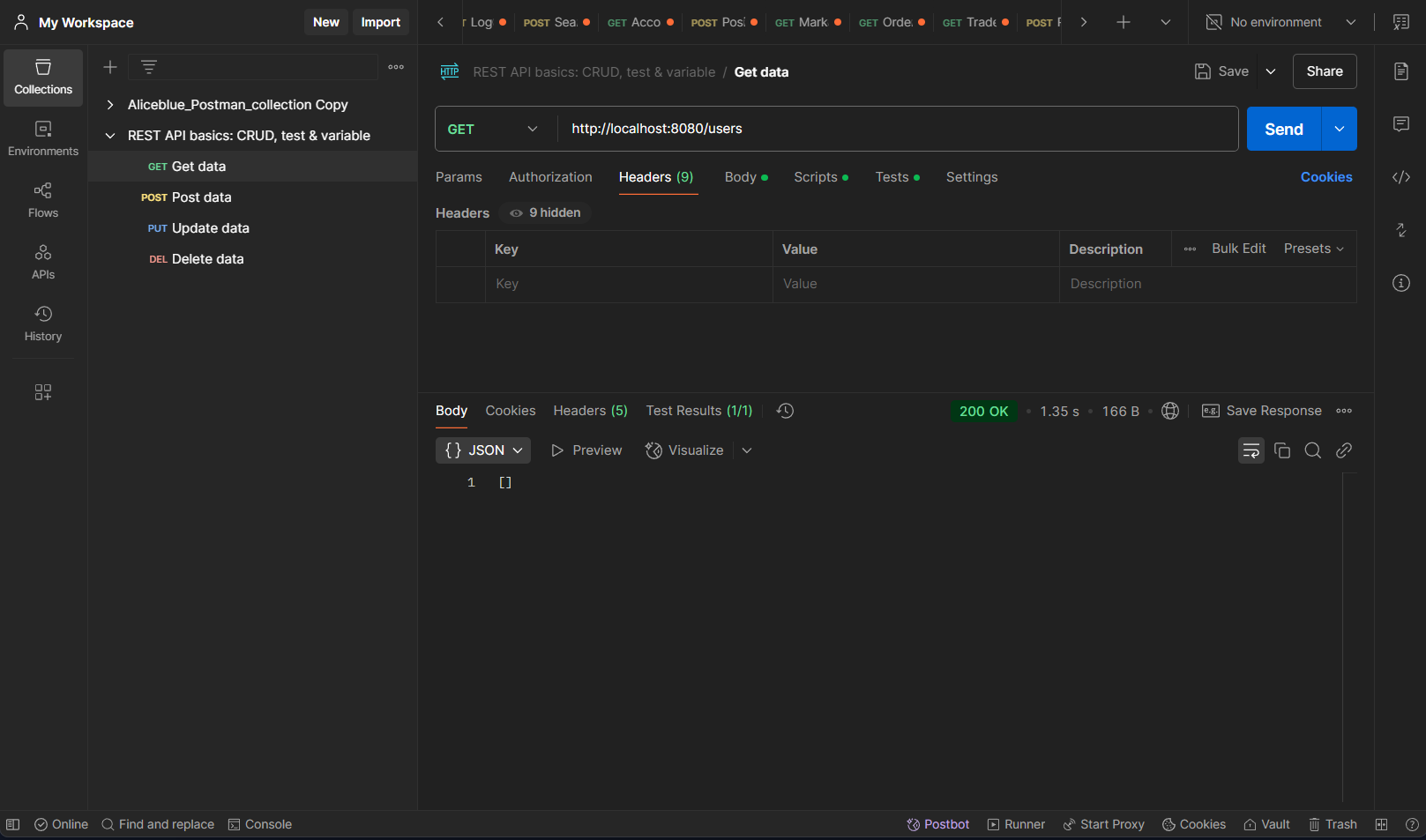This screenshot has width=1426, height=840.
Task: Select the Post data request
Action: (x=252, y=197)
